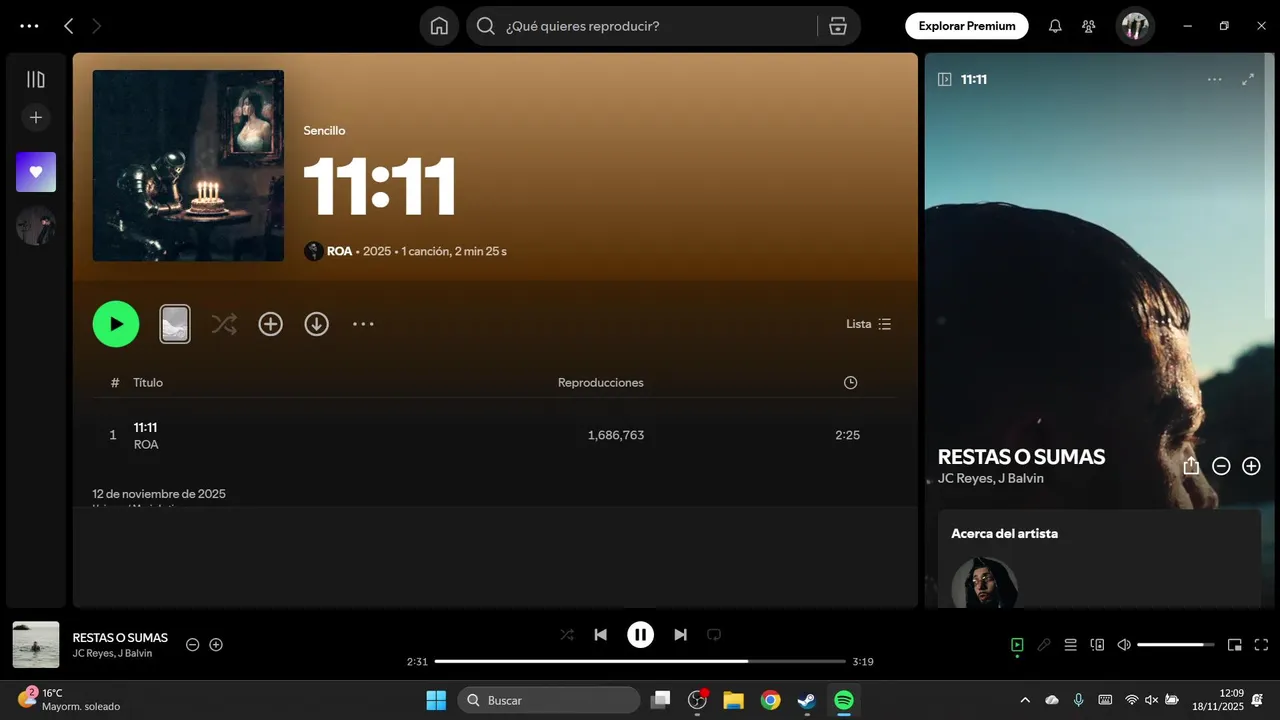Skip to the next track
This screenshot has height=720, width=1280.
pyautogui.click(x=680, y=634)
